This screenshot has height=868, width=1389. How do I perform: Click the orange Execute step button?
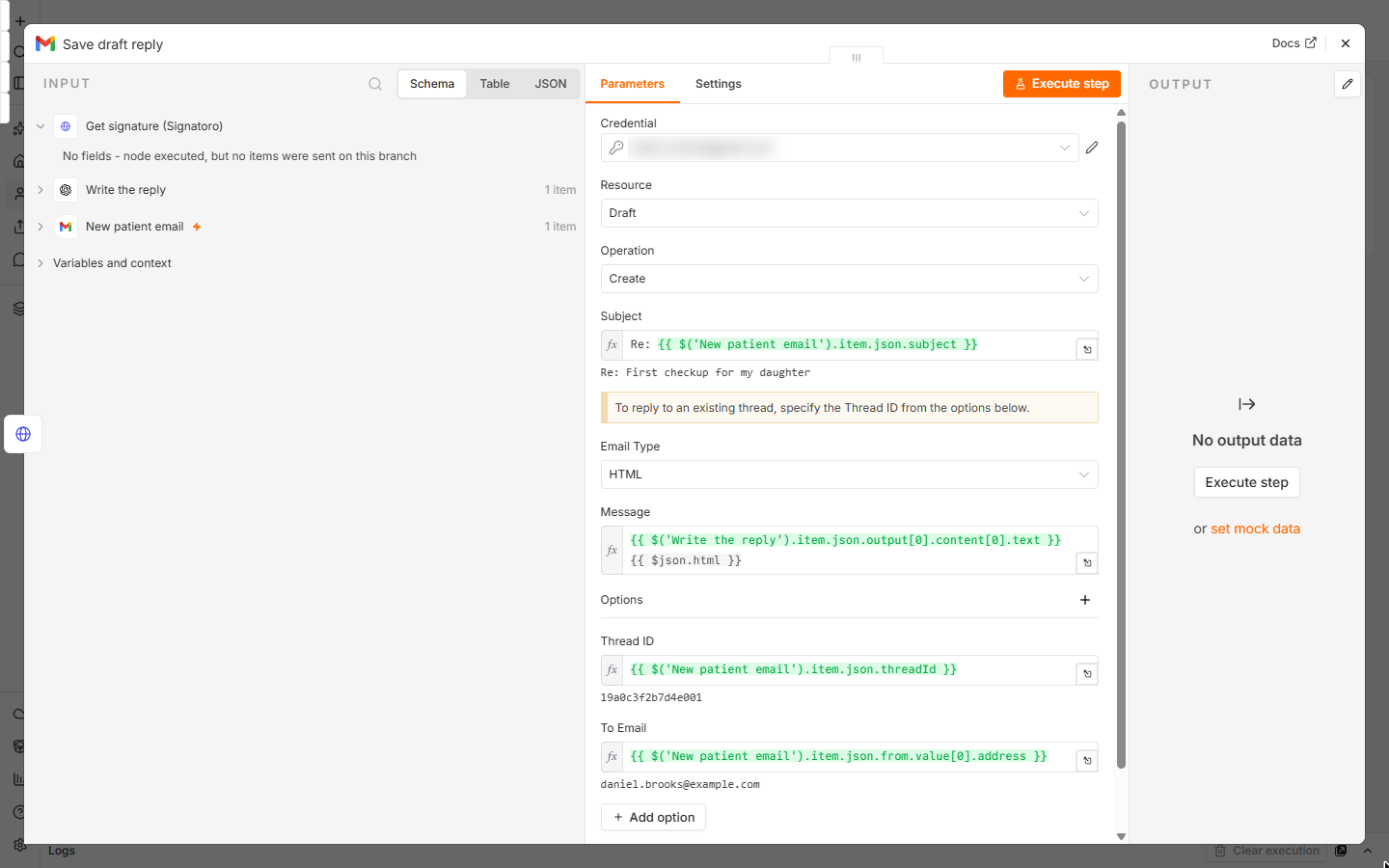click(1062, 84)
